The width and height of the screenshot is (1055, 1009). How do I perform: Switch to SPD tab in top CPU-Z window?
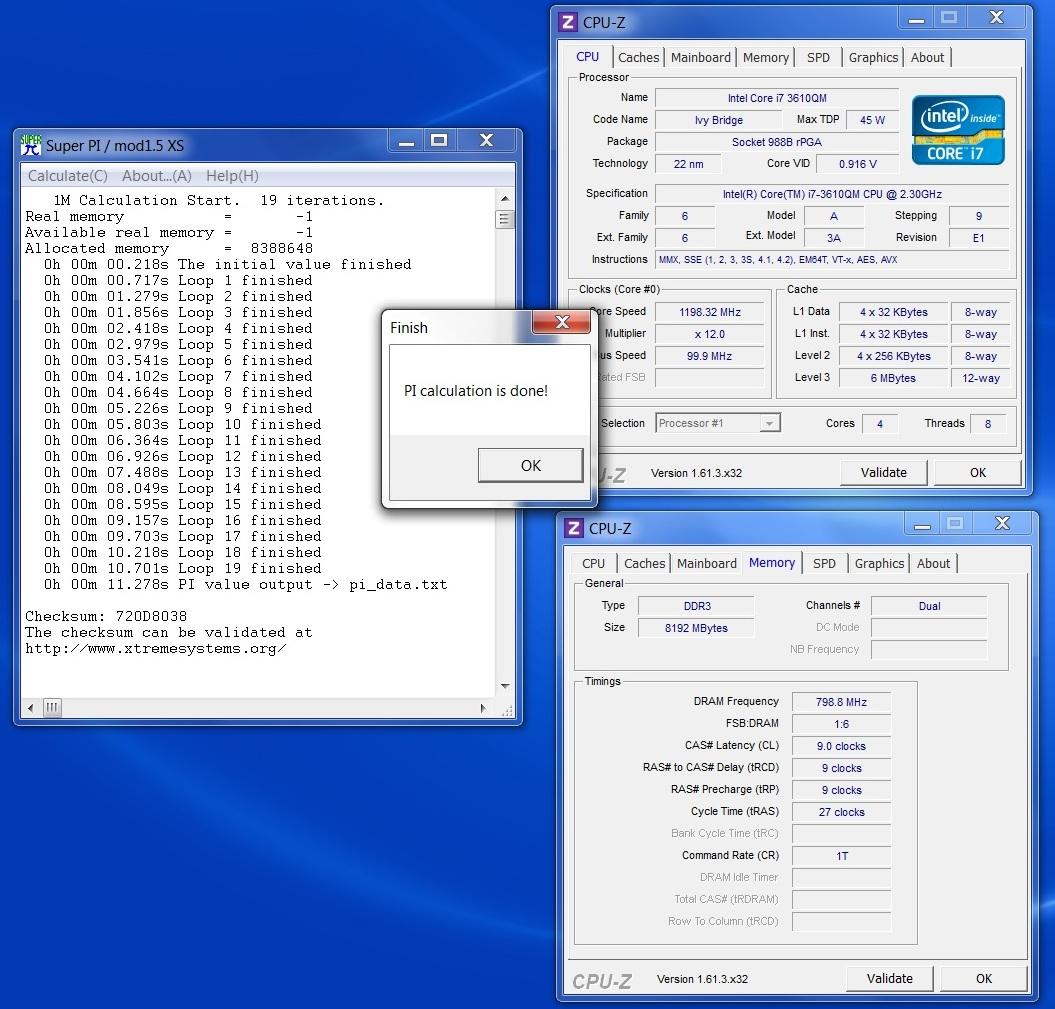818,57
